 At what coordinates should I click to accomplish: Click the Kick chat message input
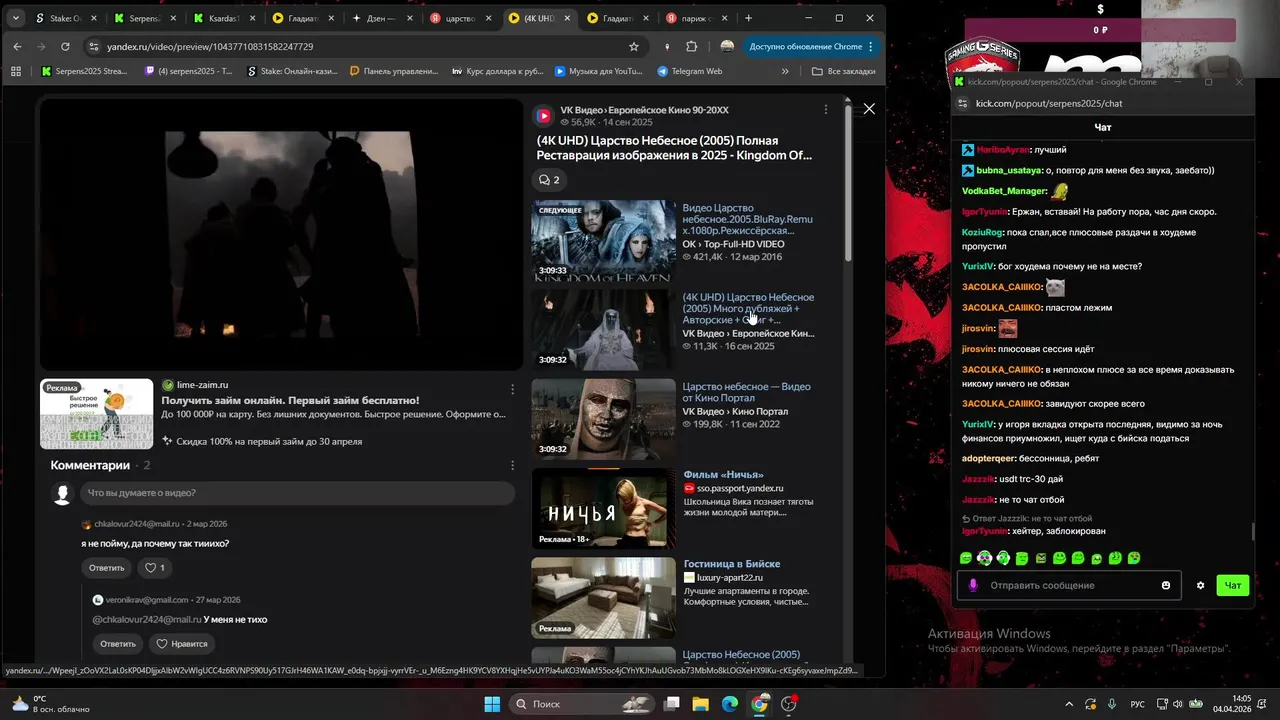(1071, 585)
